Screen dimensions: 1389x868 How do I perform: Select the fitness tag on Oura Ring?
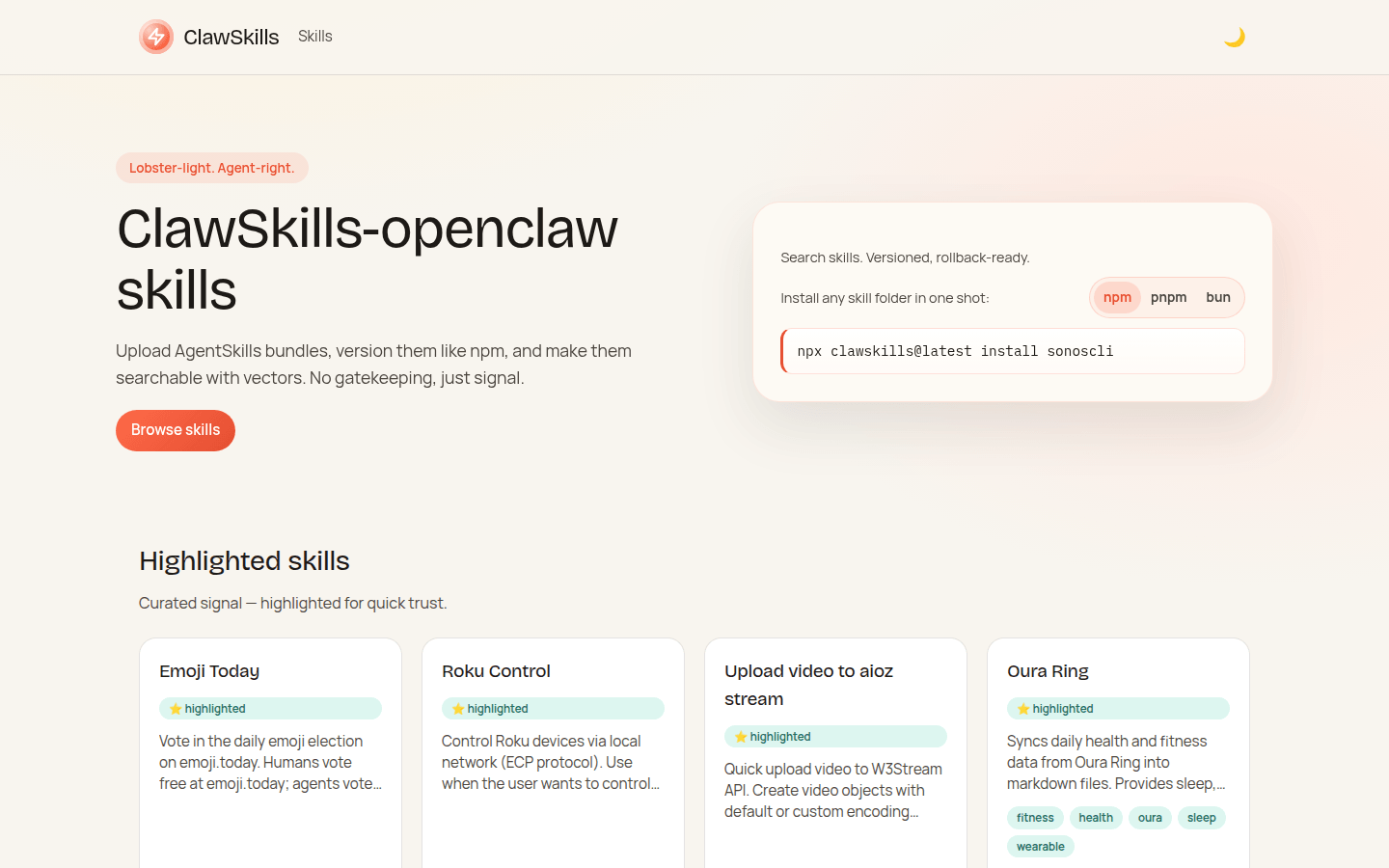(x=1034, y=817)
